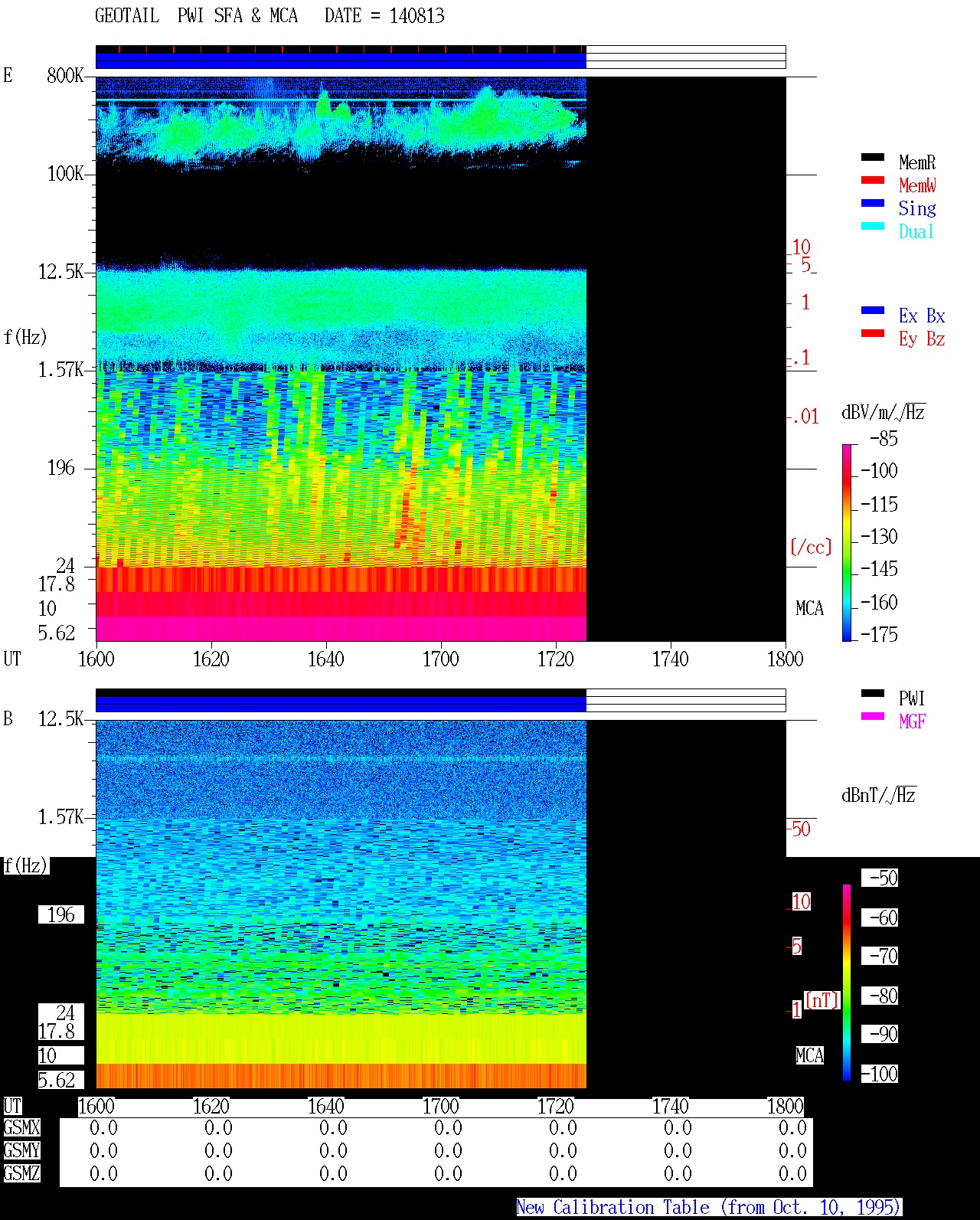Click the MemW legend label
The image size is (980, 1220).
tap(917, 185)
